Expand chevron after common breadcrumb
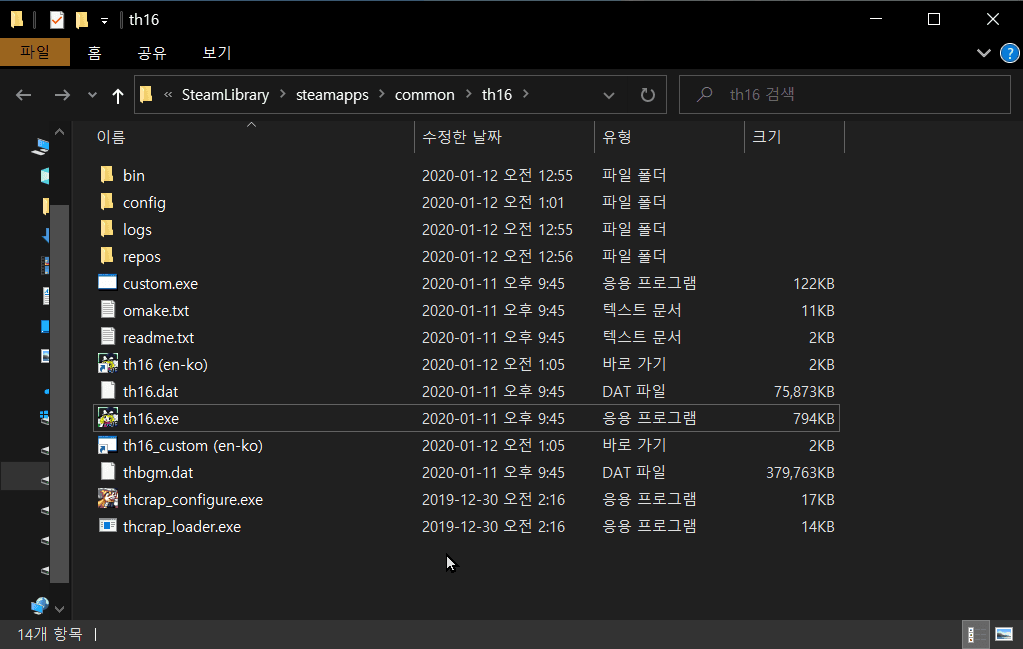Viewport: 1023px width, 649px height. 468,94
